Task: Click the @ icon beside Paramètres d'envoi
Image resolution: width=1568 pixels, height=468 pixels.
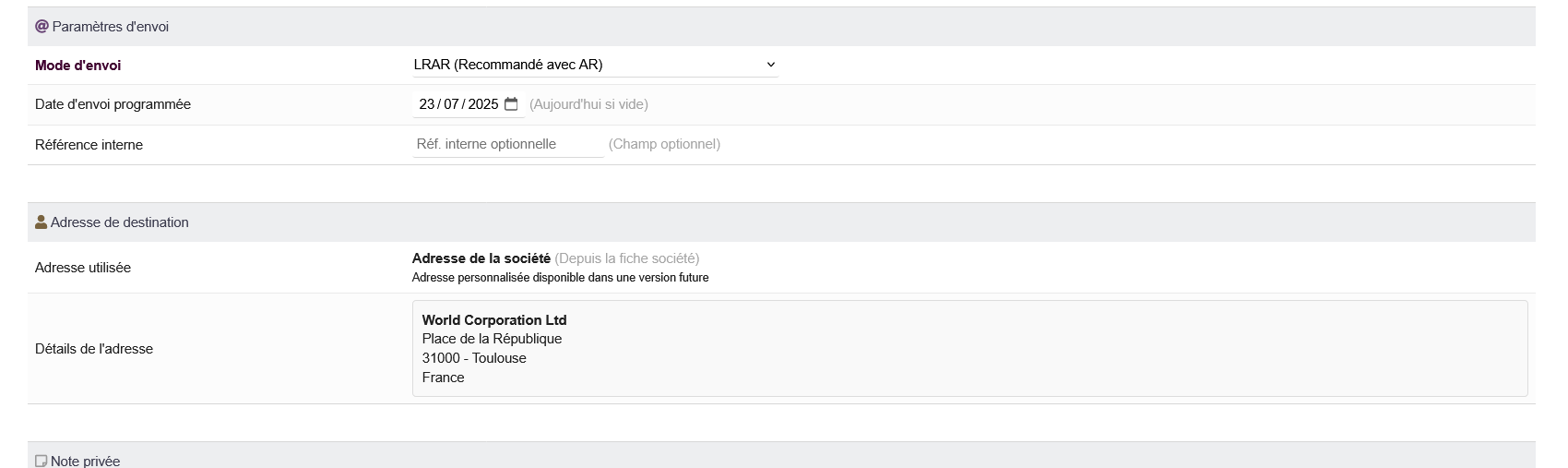Action: 42,27
